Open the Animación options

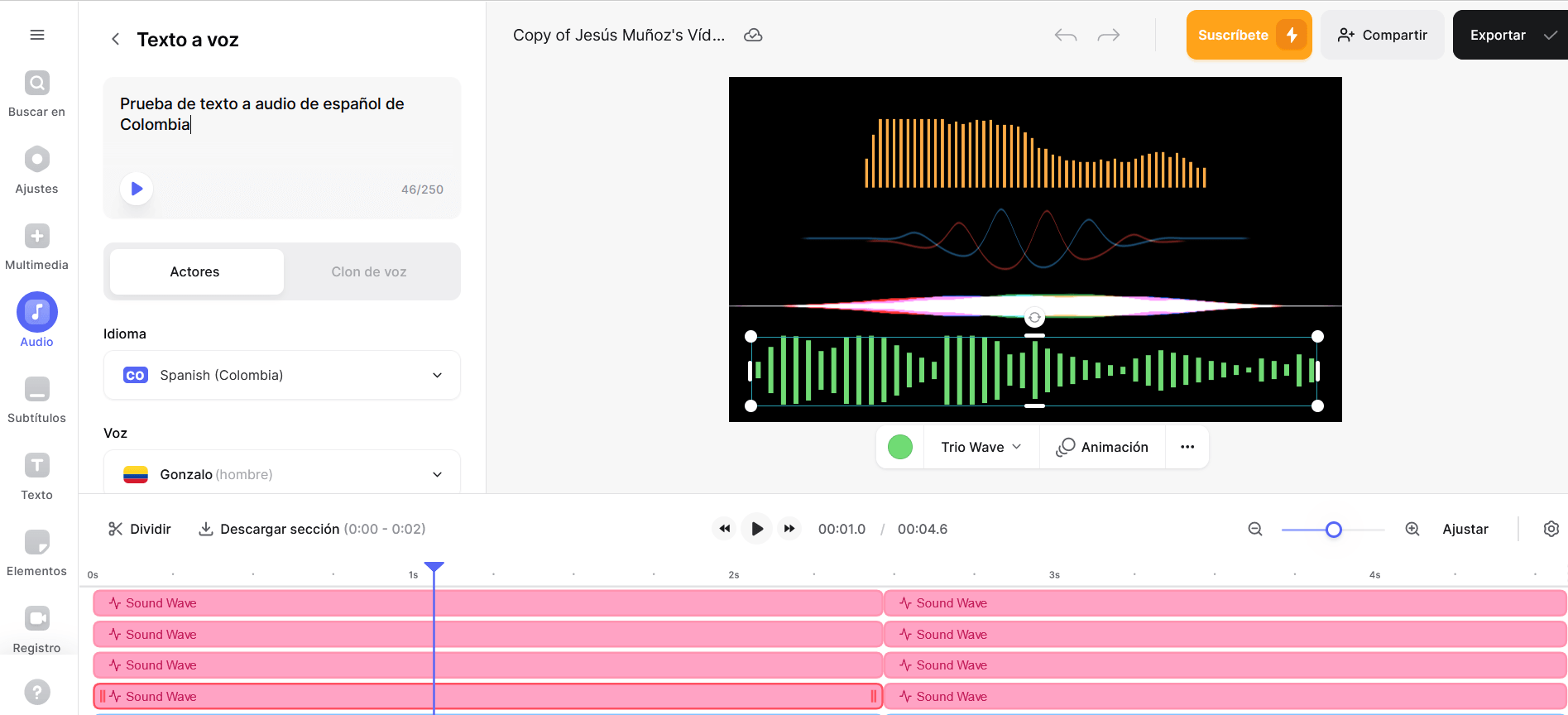pos(1102,447)
